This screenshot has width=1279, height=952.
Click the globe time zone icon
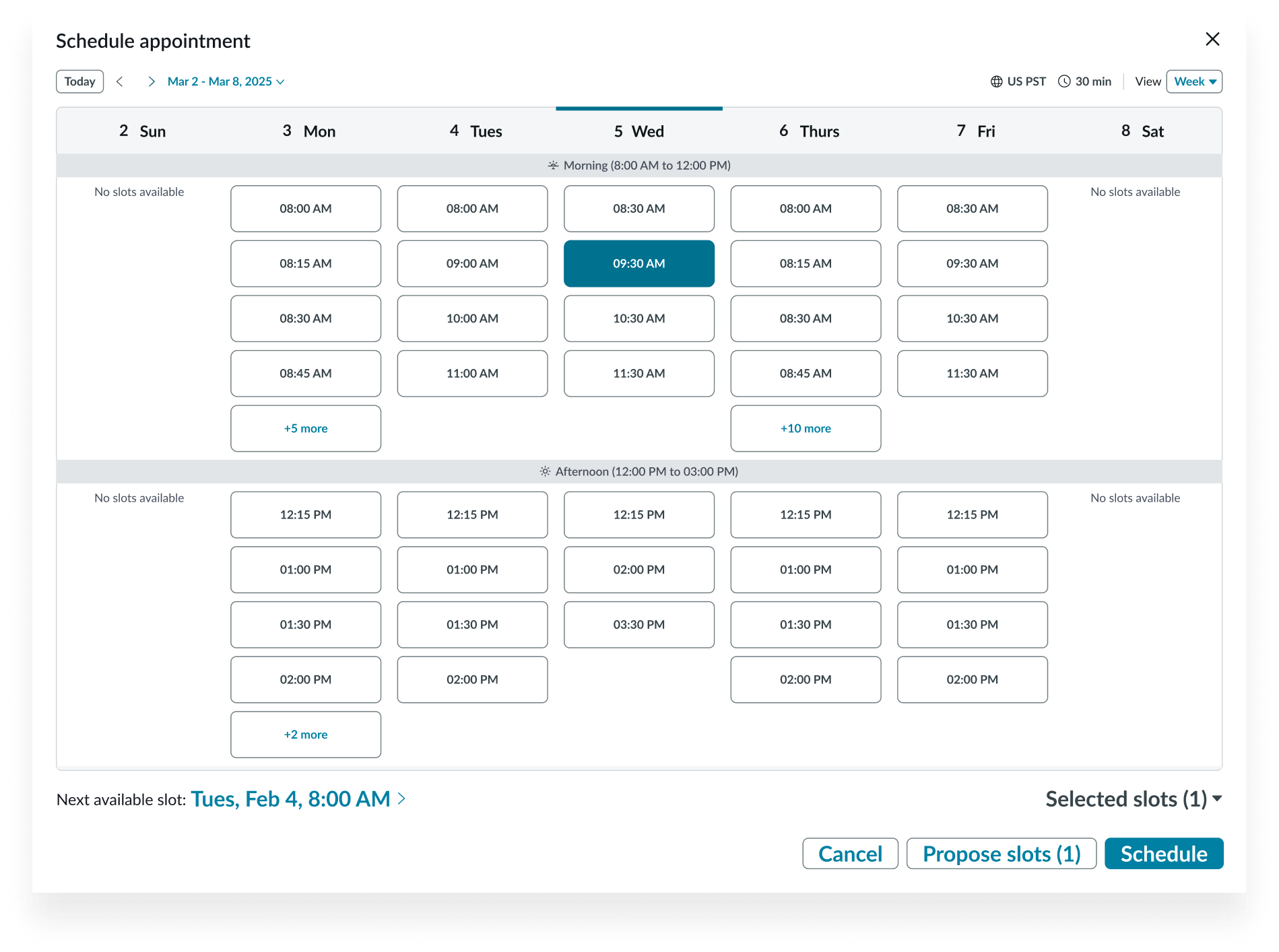[x=997, y=81]
